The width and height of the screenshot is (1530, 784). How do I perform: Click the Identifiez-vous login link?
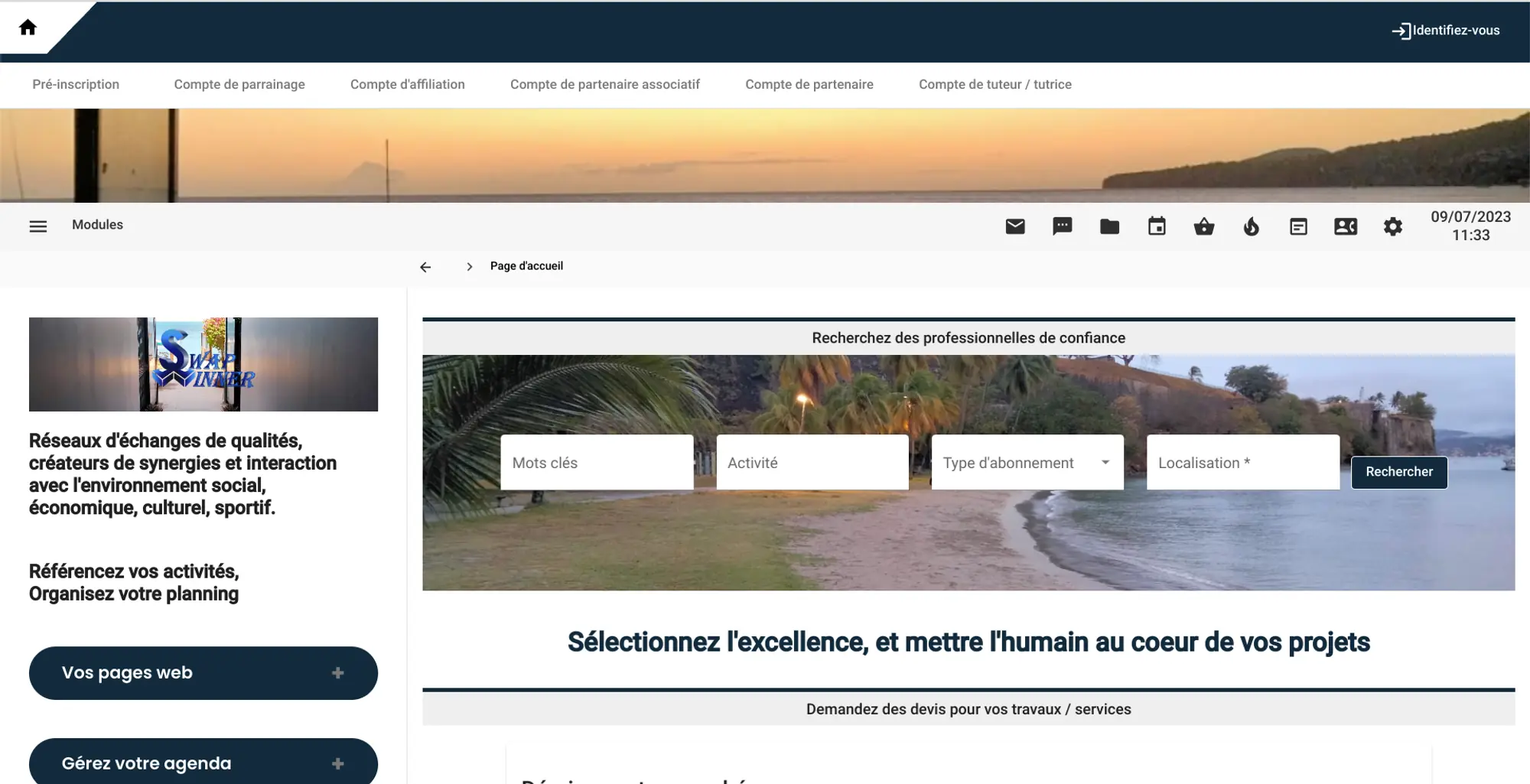click(x=1446, y=31)
